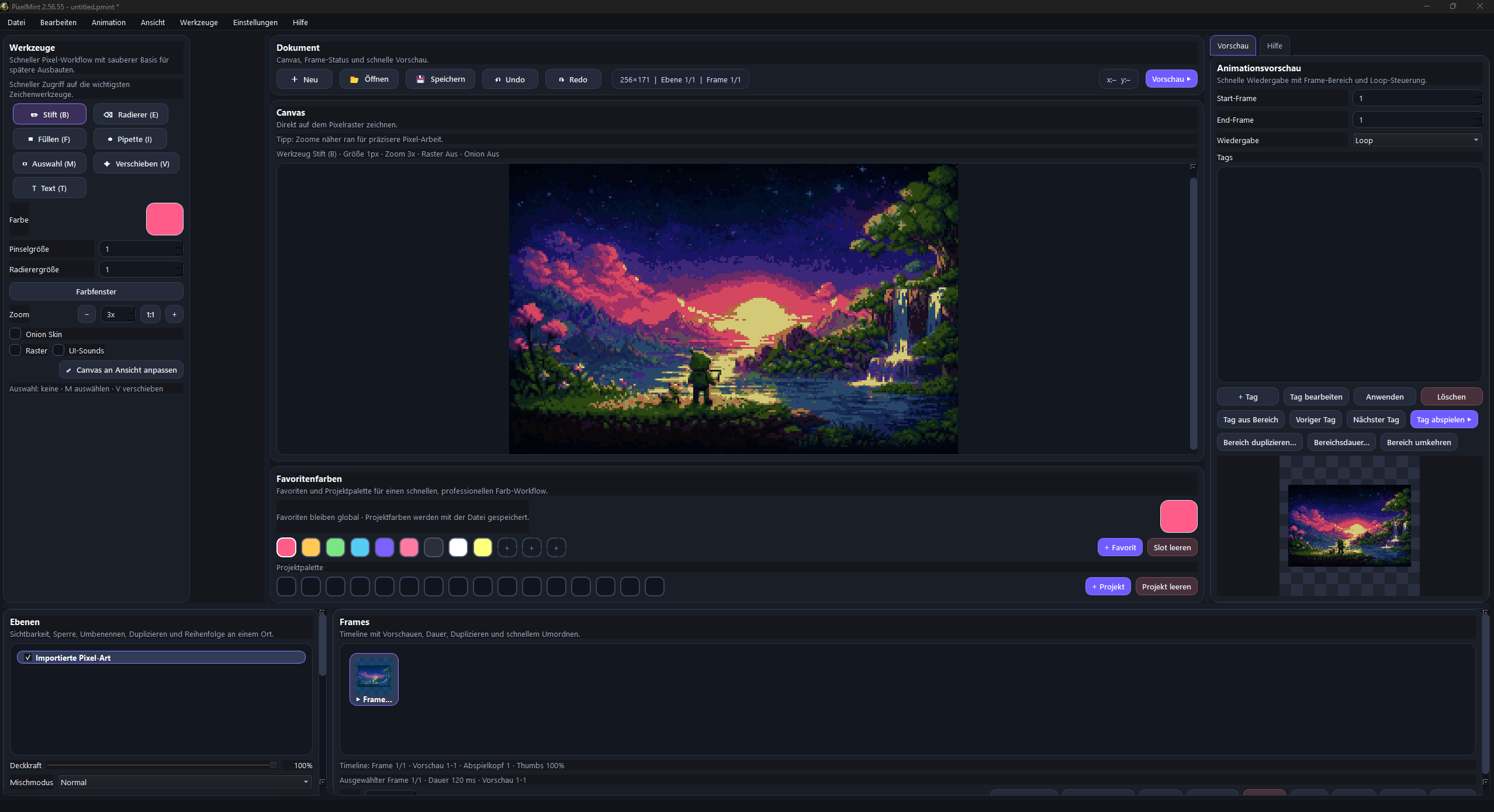Open the 3x zoom level dropdown
1494x812 pixels.
click(x=117, y=314)
